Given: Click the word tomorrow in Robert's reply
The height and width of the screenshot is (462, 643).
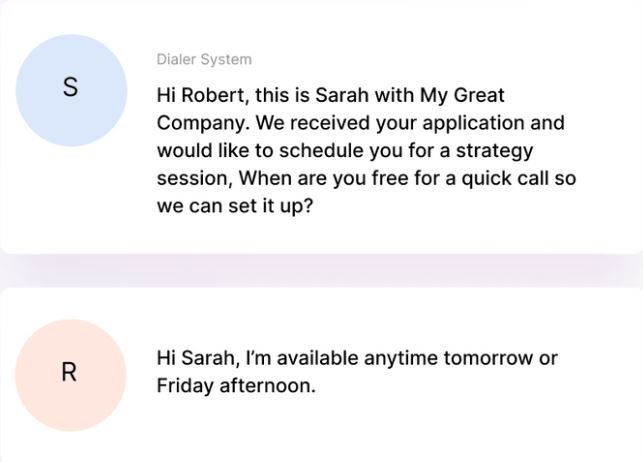Looking at the screenshot, I should click(488, 358).
